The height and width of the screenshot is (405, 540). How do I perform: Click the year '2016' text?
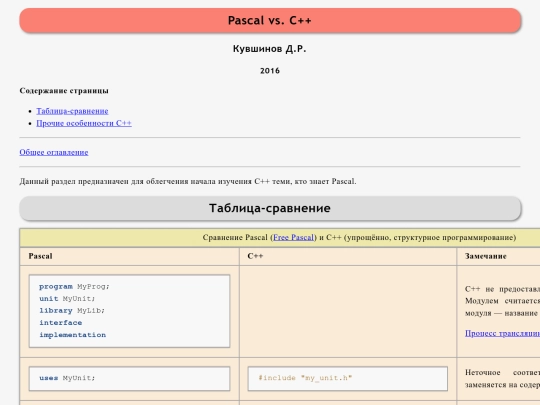click(270, 71)
